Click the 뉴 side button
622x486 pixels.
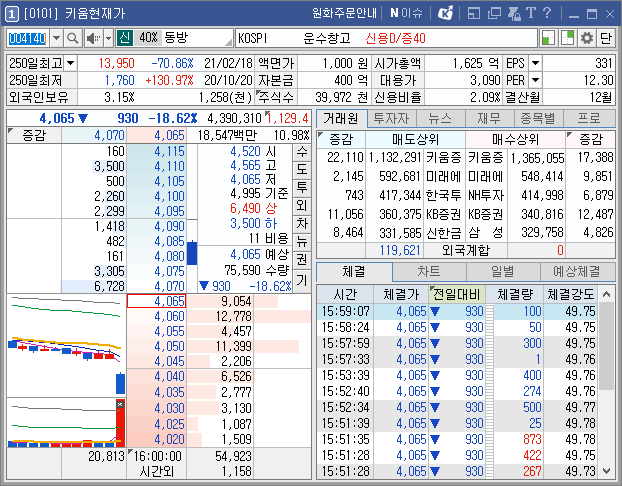(x=302, y=241)
